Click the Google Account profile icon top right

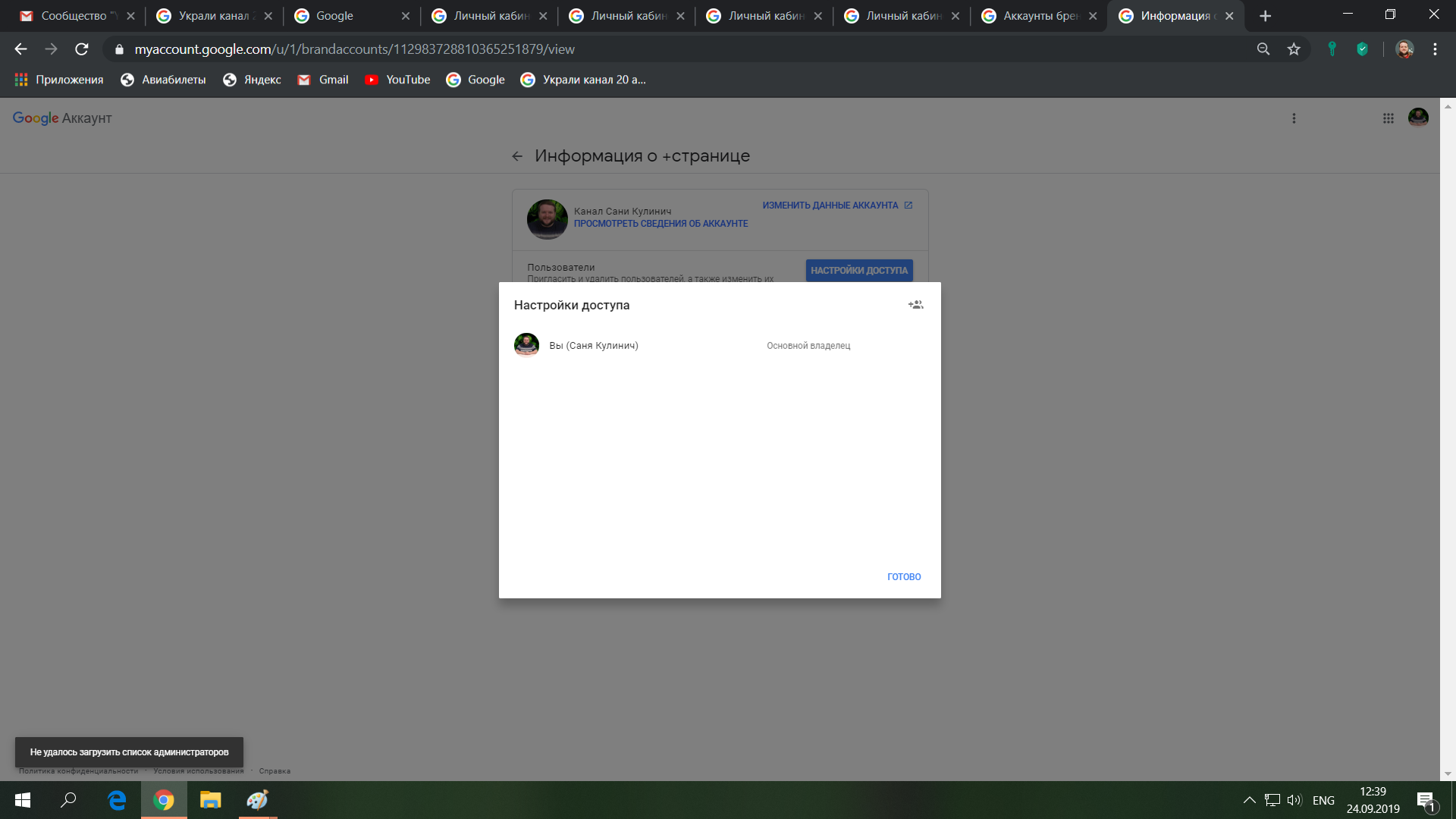(1418, 118)
